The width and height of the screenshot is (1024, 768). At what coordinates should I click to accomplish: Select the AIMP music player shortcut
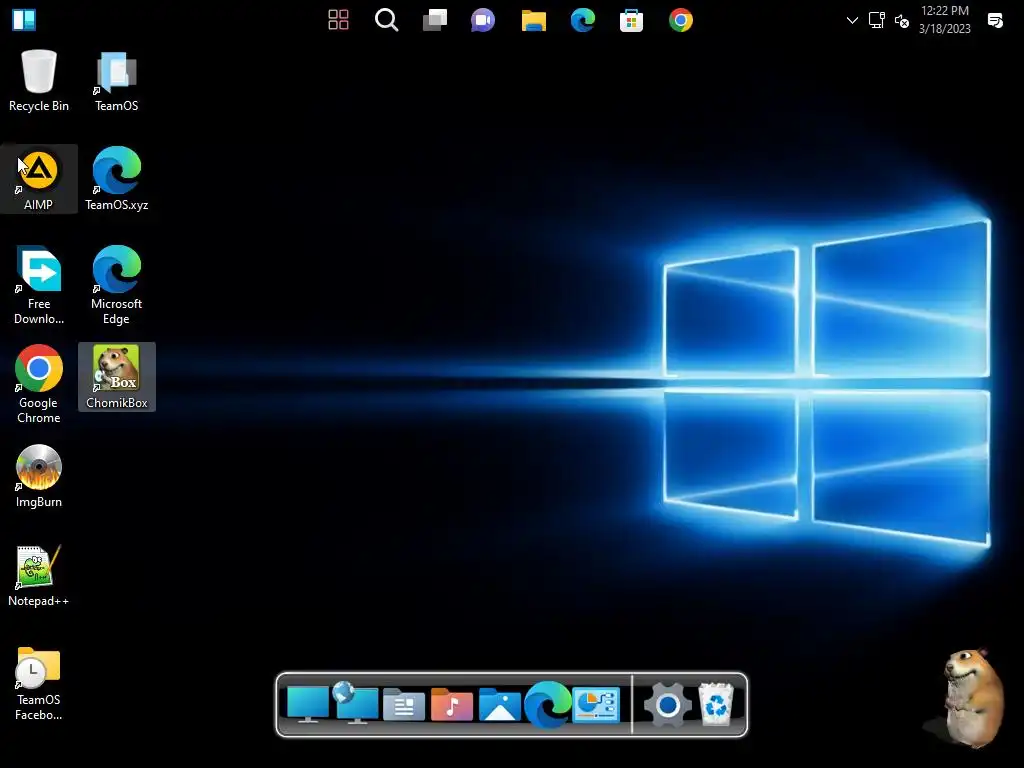(x=39, y=179)
